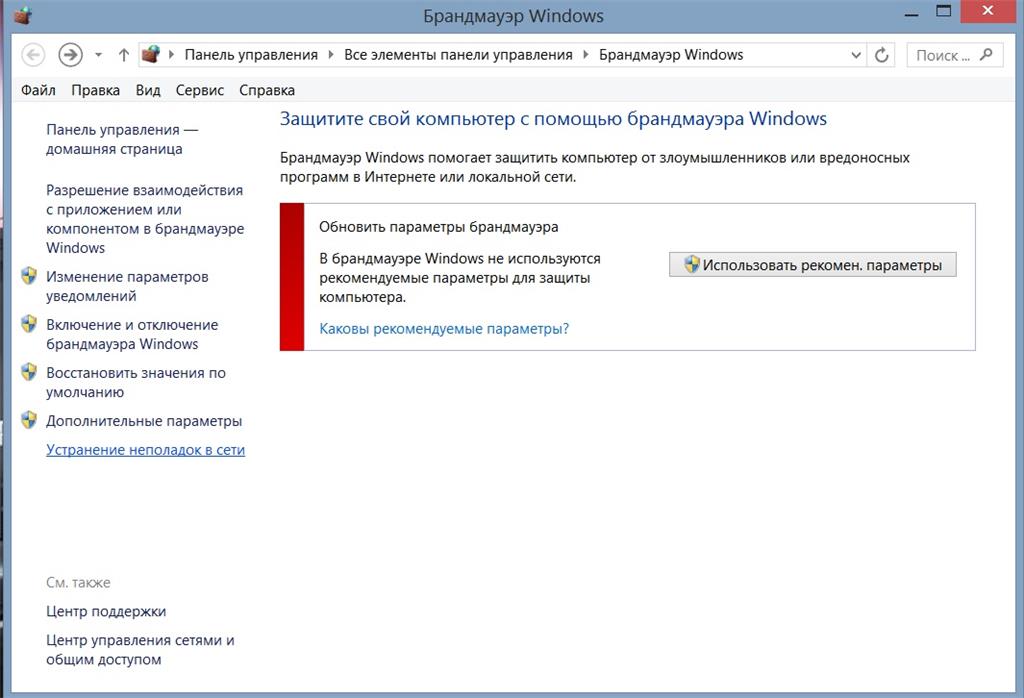Refresh the Брандмауэр Windows page
The height and width of the screenshot is (698, 1024).
tap(882, 56)
